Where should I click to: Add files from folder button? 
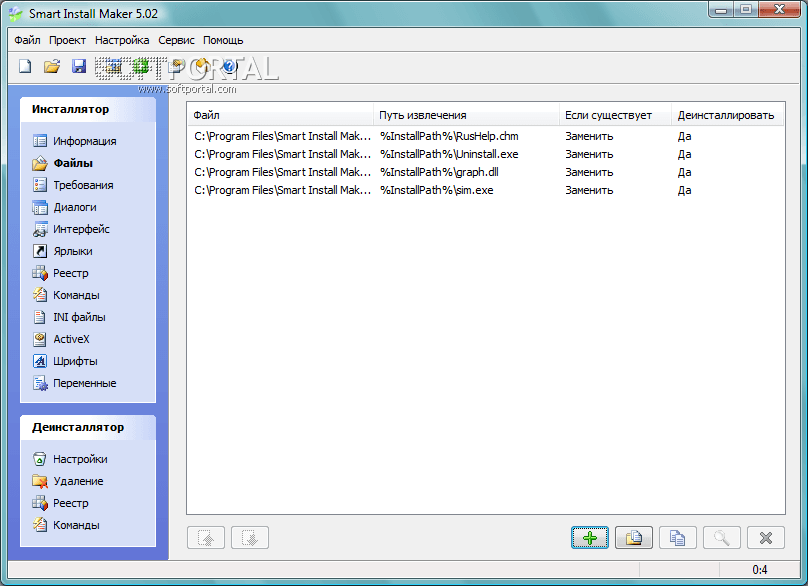tap(634, 538)
